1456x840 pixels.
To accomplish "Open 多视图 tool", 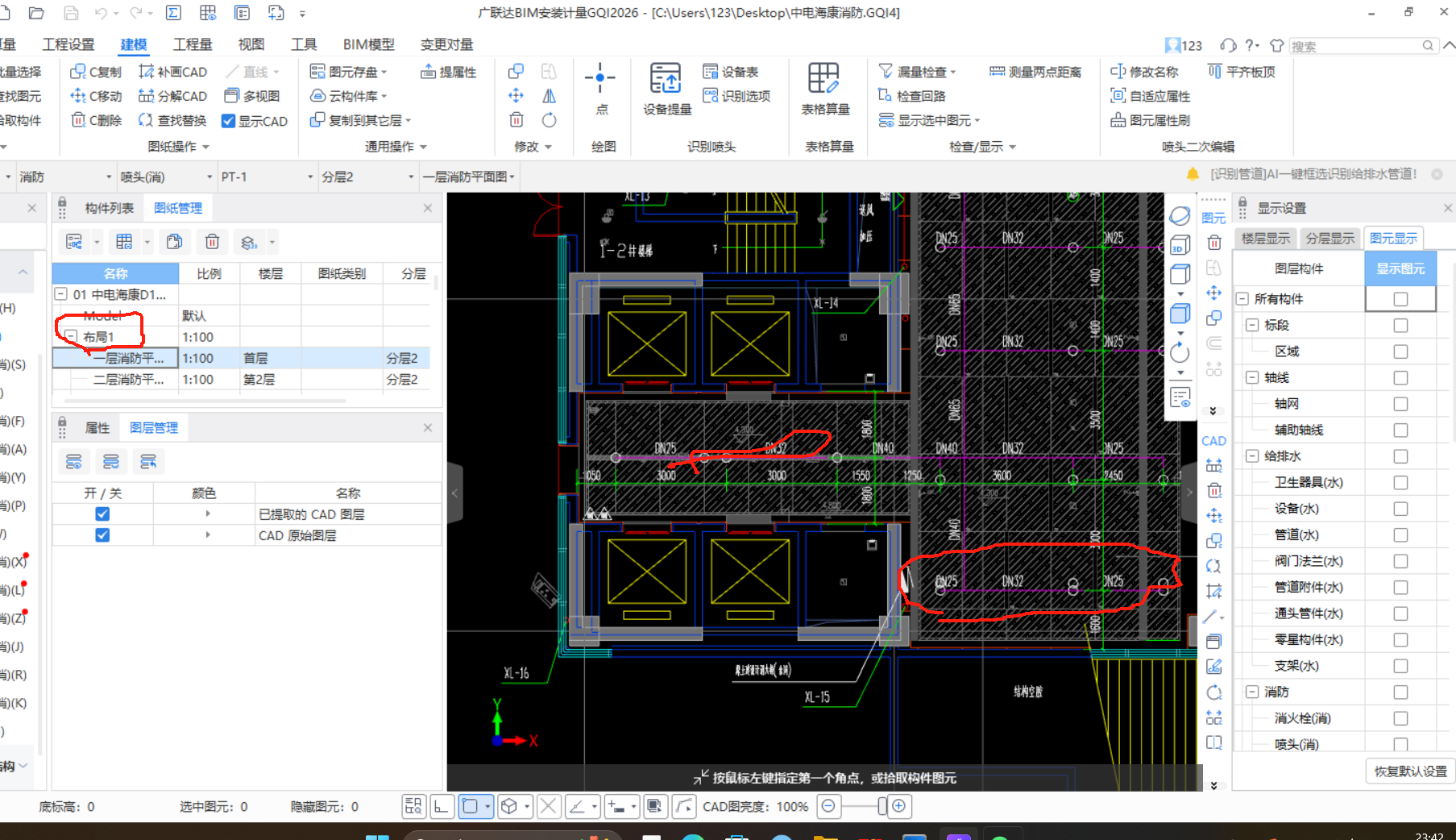I will click(252, 96).
